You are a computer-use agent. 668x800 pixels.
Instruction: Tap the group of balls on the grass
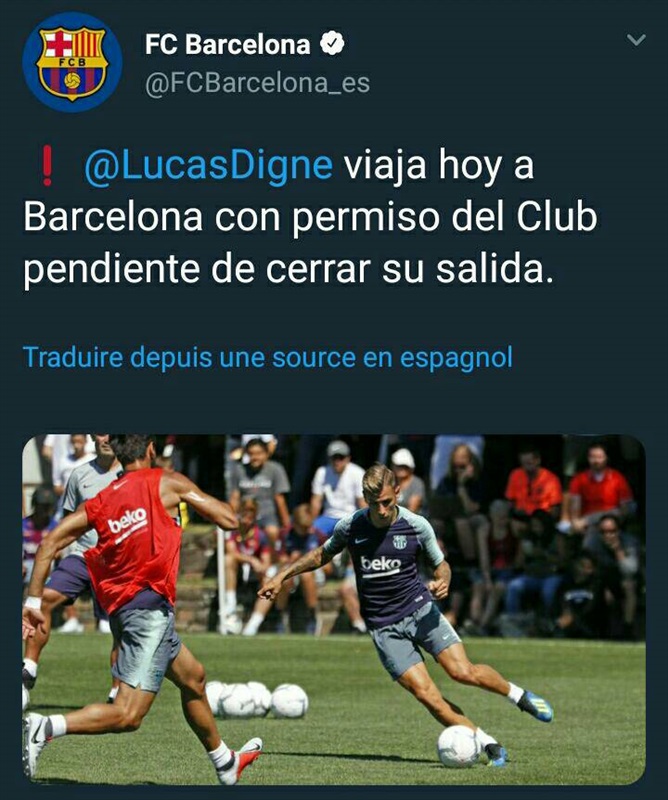click(x=257, y=699)
